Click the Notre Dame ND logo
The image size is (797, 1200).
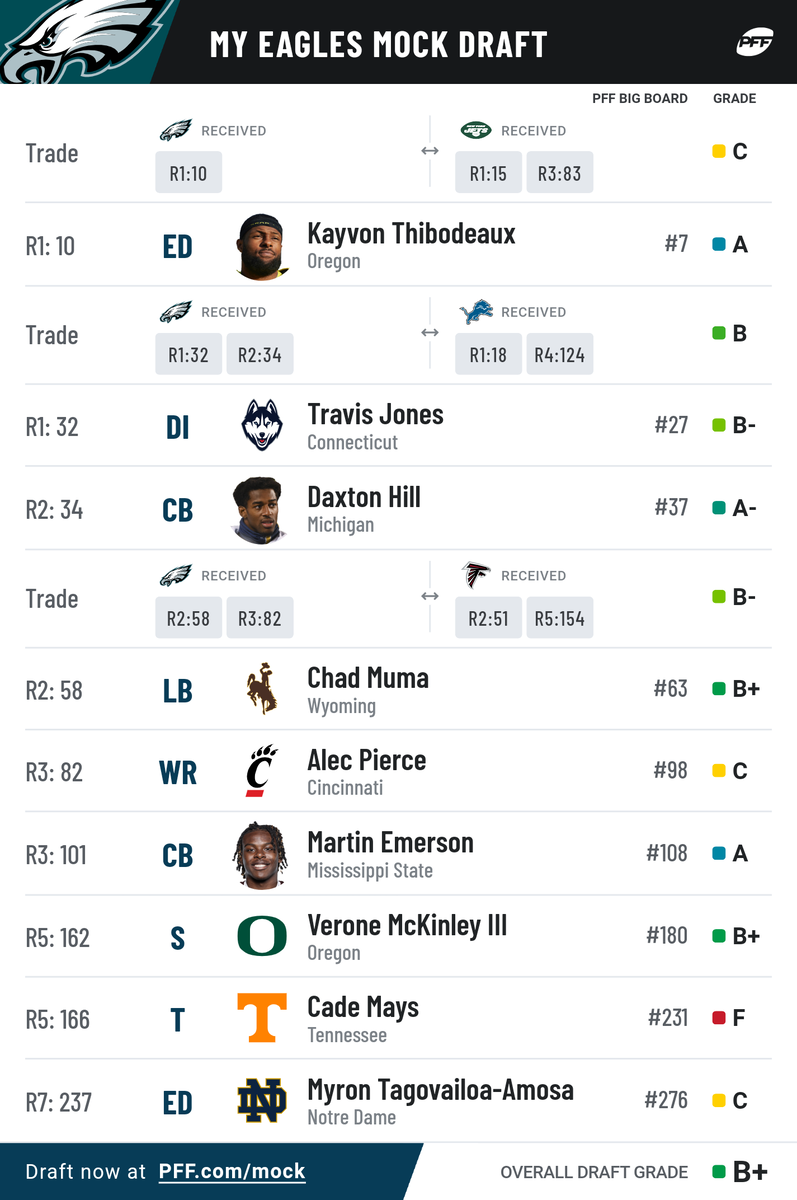click(x=262, y=1101)
